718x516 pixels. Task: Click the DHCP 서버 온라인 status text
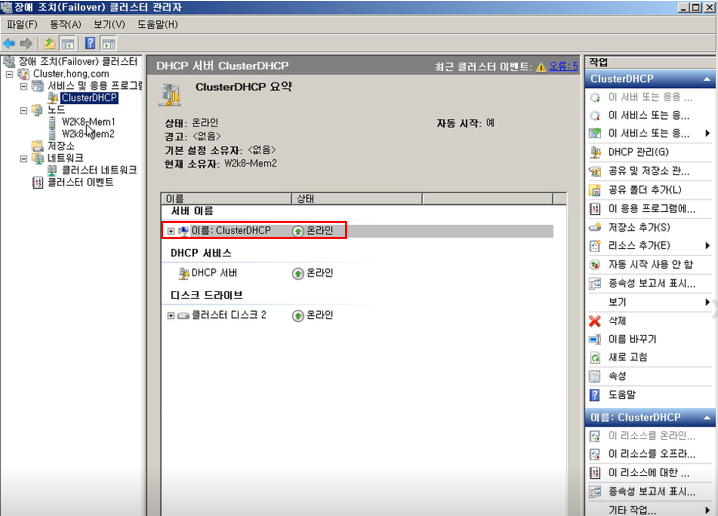coord(319,273)
